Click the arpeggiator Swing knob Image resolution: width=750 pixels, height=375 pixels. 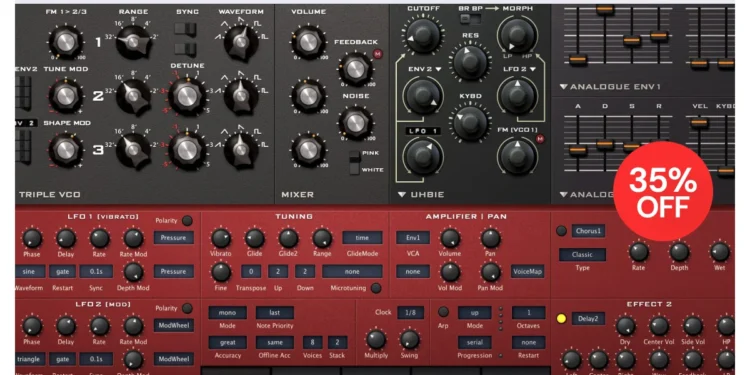click(409, 339)
